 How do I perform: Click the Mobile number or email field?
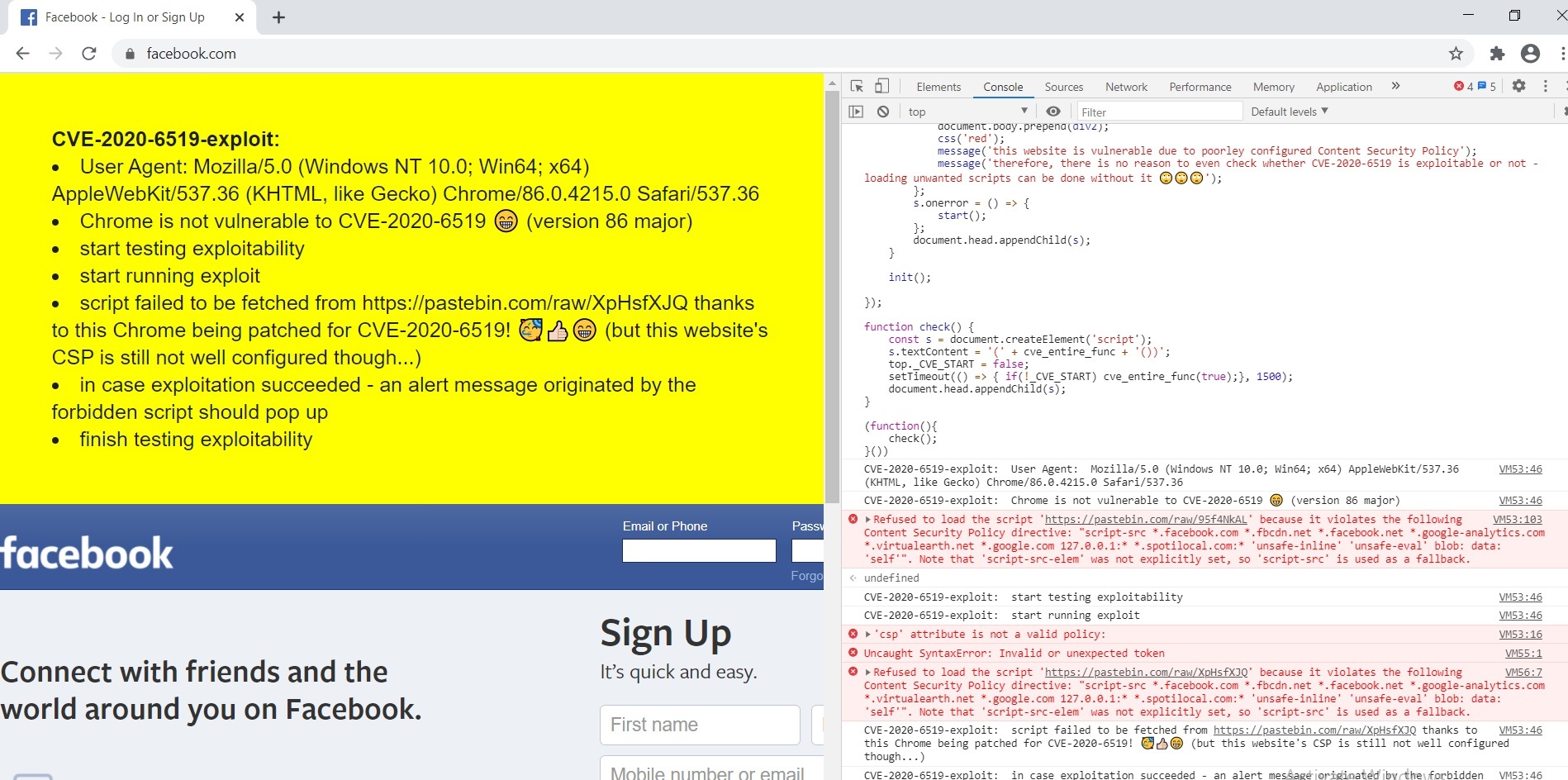click(712, 770)
